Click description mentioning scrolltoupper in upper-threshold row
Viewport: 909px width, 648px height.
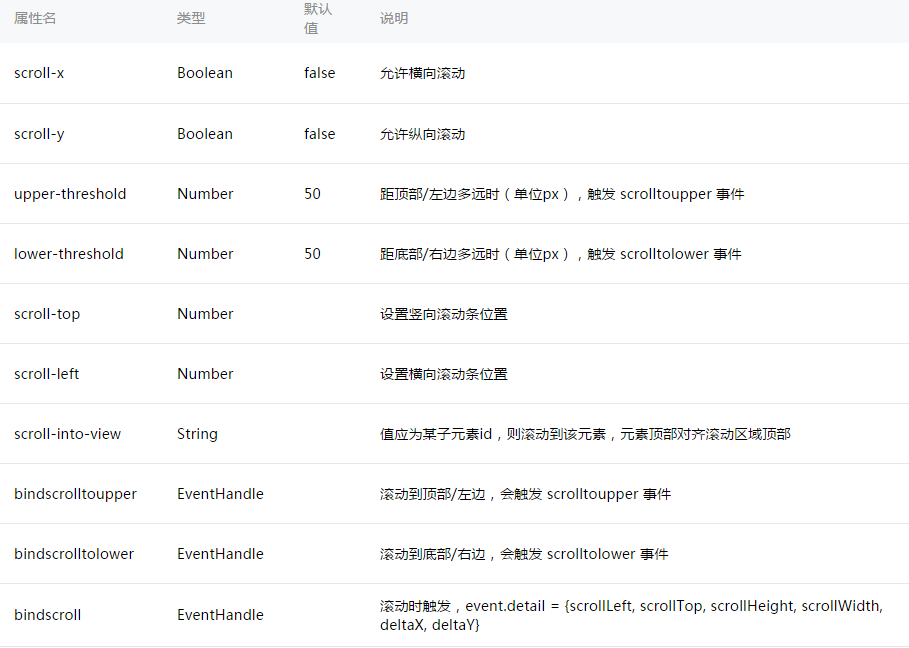tap(562, 194)
